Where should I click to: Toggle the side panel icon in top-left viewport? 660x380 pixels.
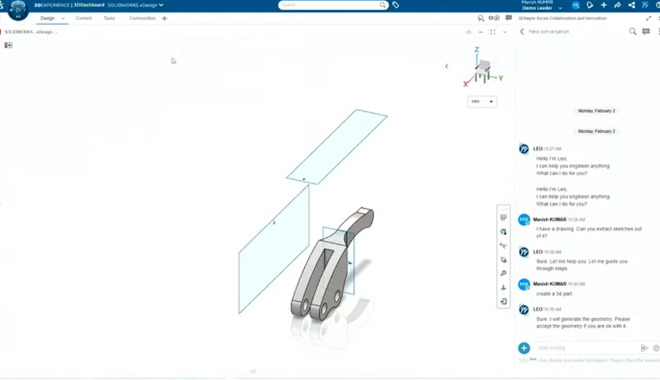click(8, 45)
